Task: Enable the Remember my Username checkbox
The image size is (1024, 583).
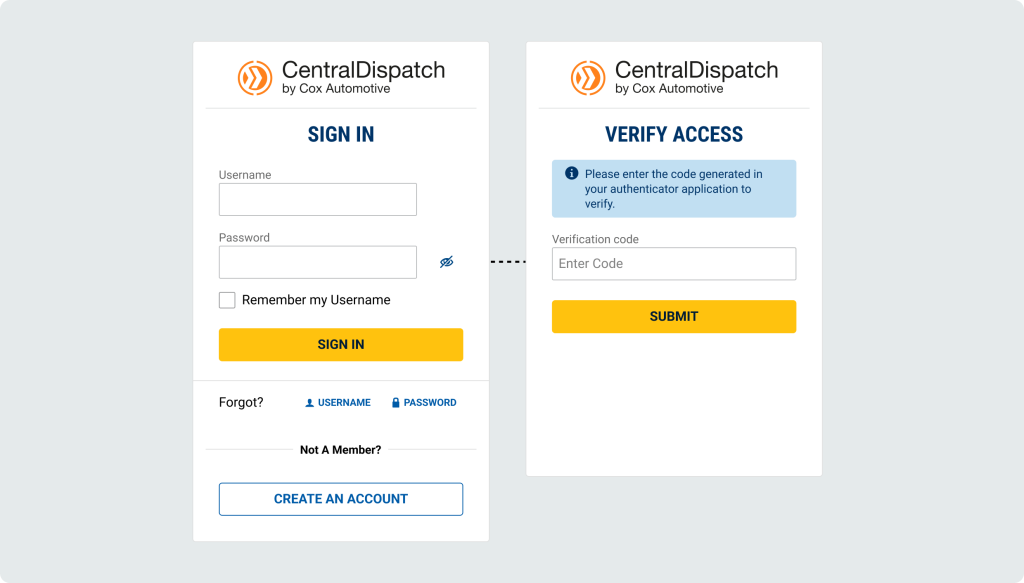Action: [x=227, y=300]
